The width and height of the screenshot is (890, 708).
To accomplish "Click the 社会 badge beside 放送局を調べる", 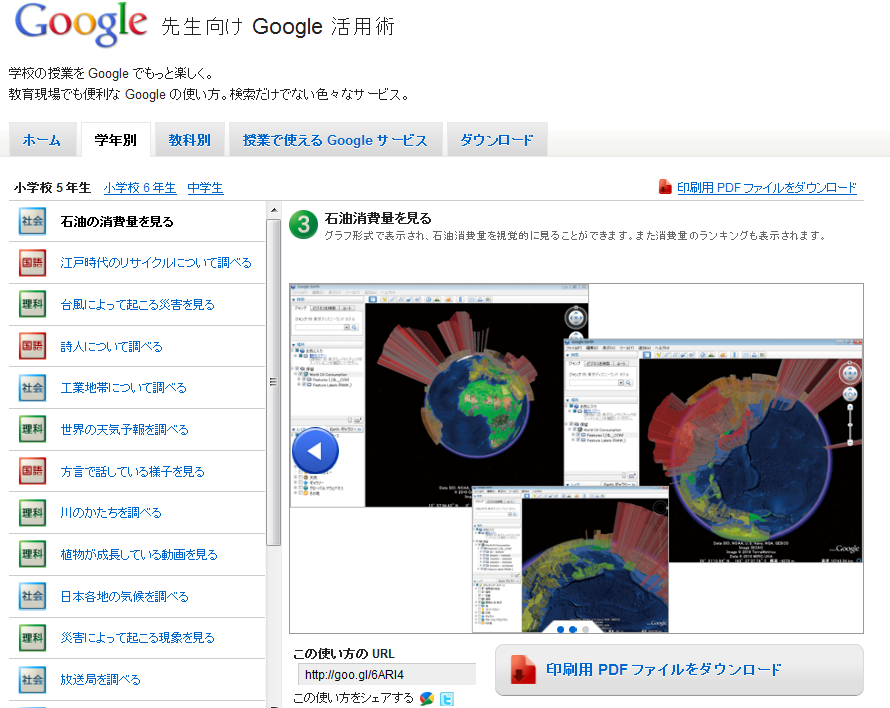I will [x=32, y=680].
